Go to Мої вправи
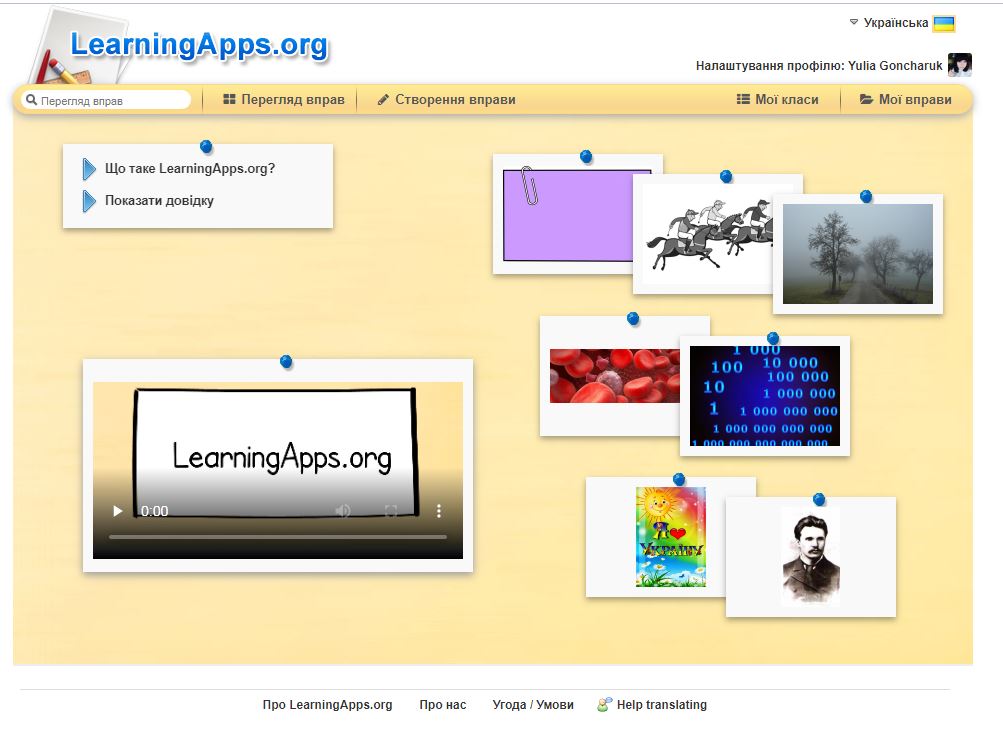This screenshot has height=738, width=1003. (906, 100)
